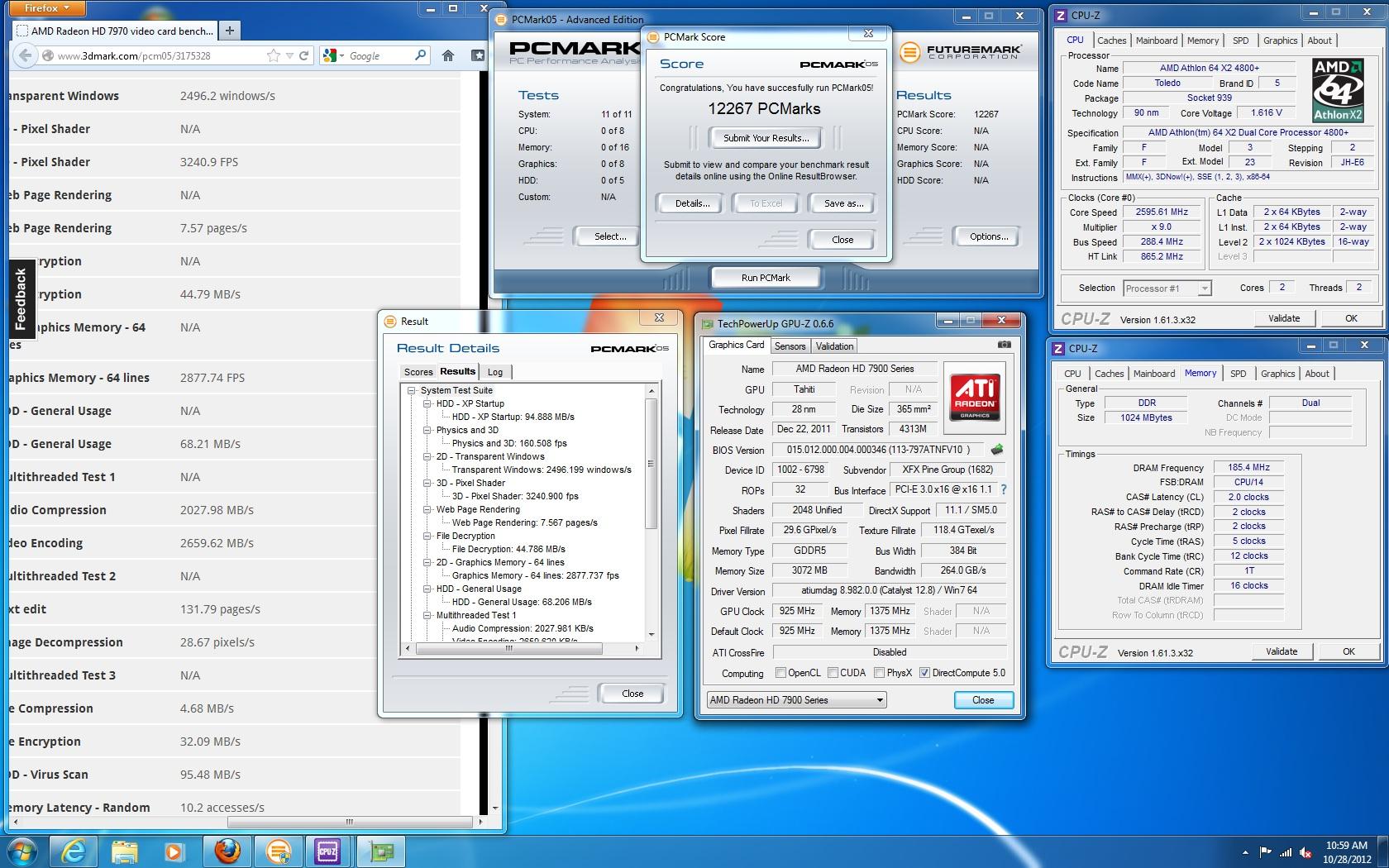Image resolution: width=1389 pixels, height=868 pixels.
Task: Toggle the OpenCL checkbox in GPU-Z
Action: pyautogui.click(x=780, y=673)
